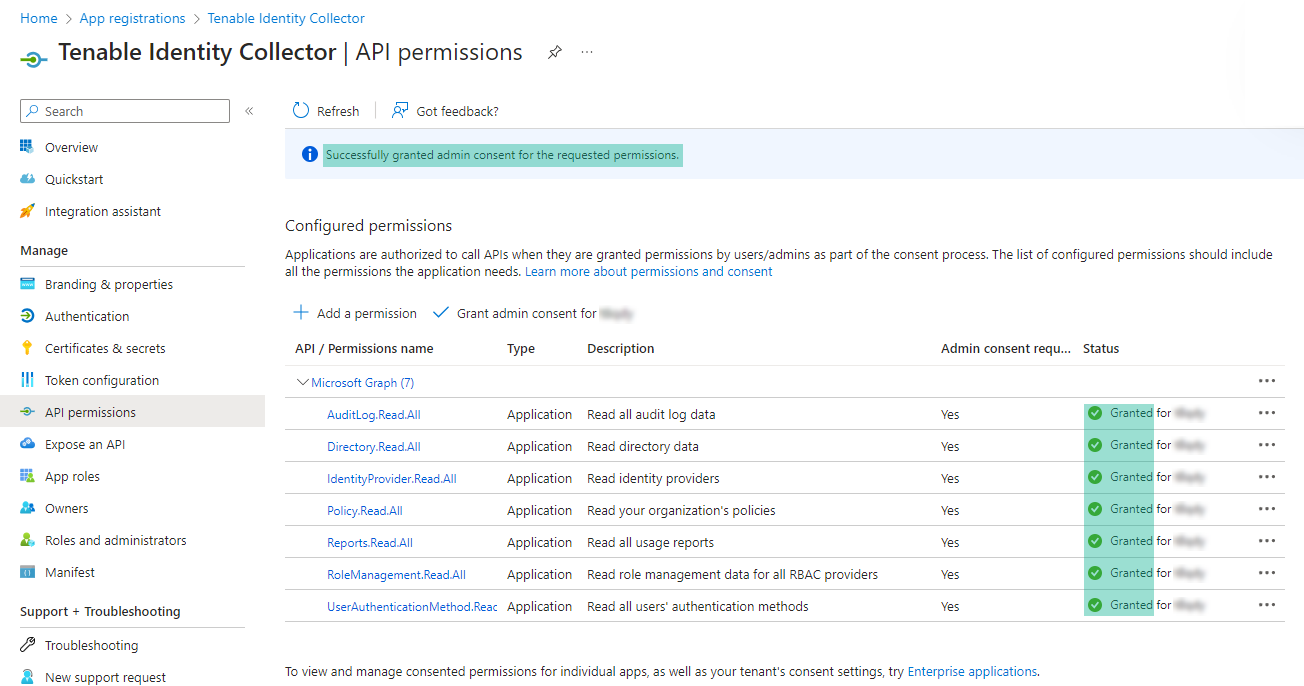Open the Overview page from the sidebar
The height and width of the screenshot is (686, 1304).
coord(71,147)
